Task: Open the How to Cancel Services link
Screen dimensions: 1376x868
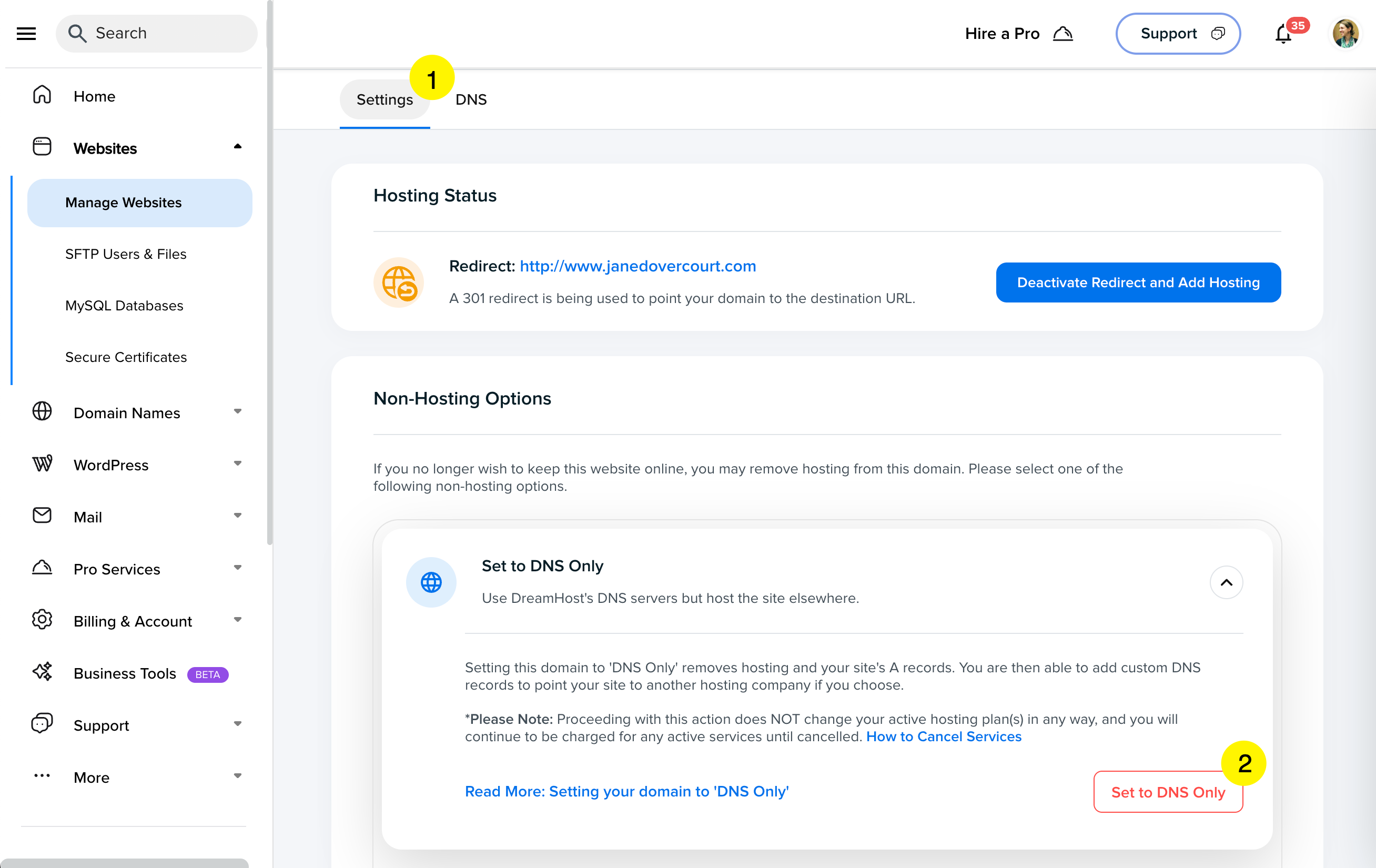Action: click(x=944, y=736)
